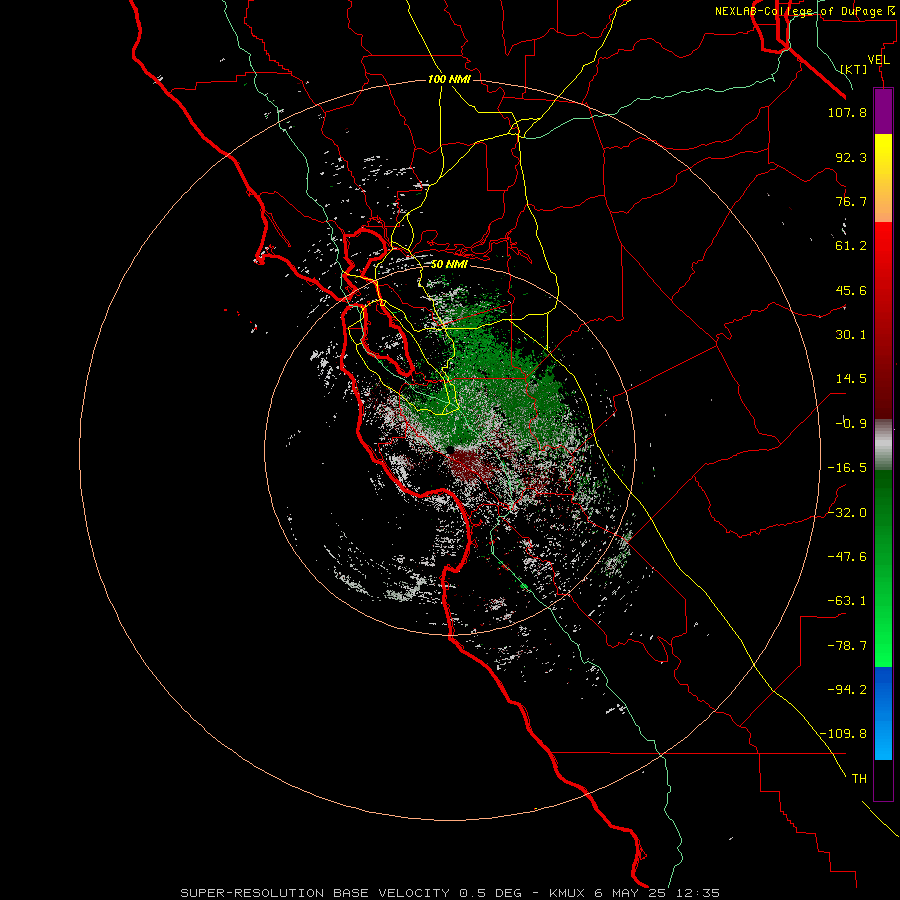The height and width of the screenshot is (900, 900).
Task: Click the gray near-zero segment of color bar
Action: pos(883,445)
